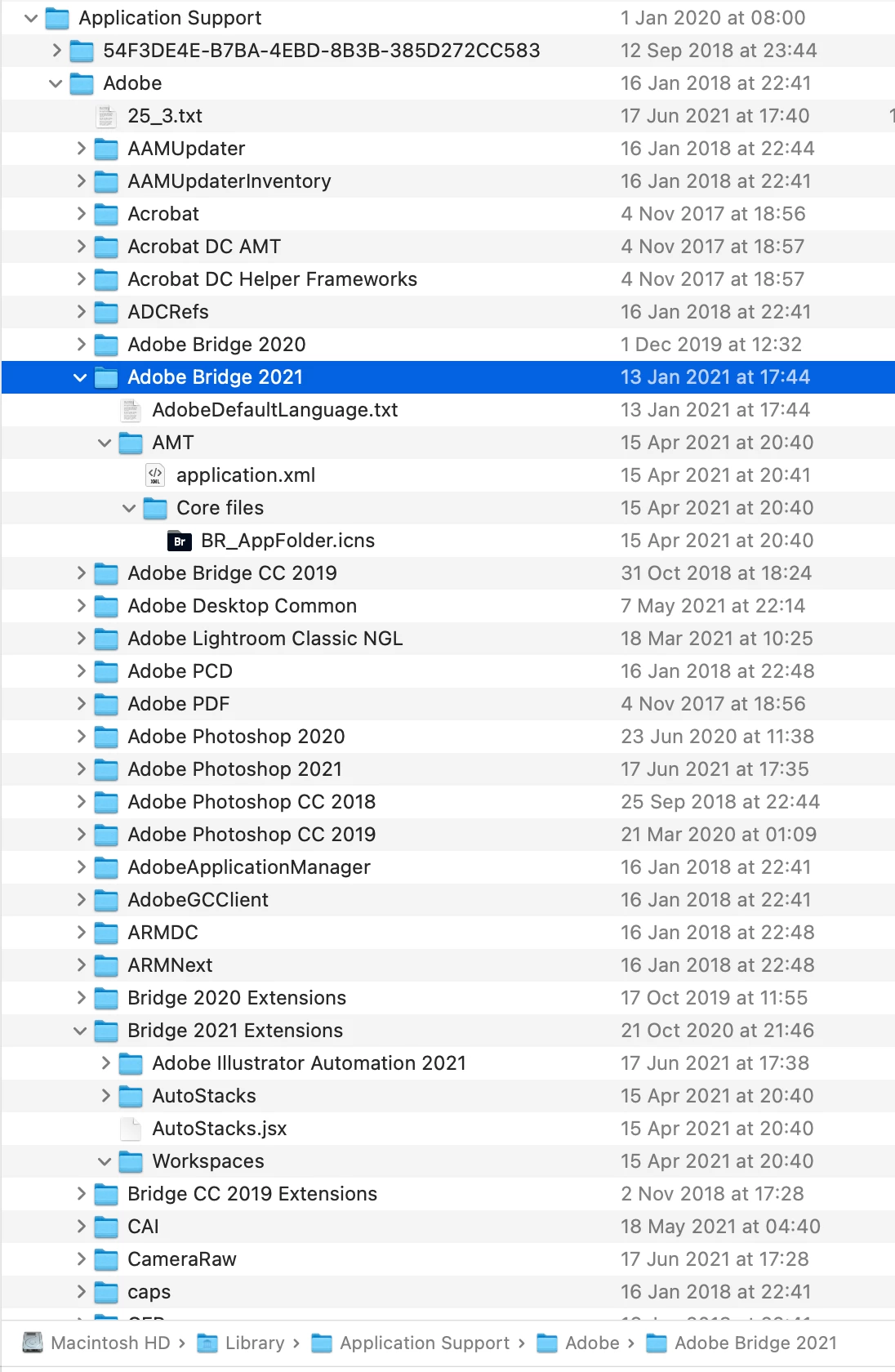
Task: Collapse the Adobe folder disclosure arrow
Action: tap(56, 83)
